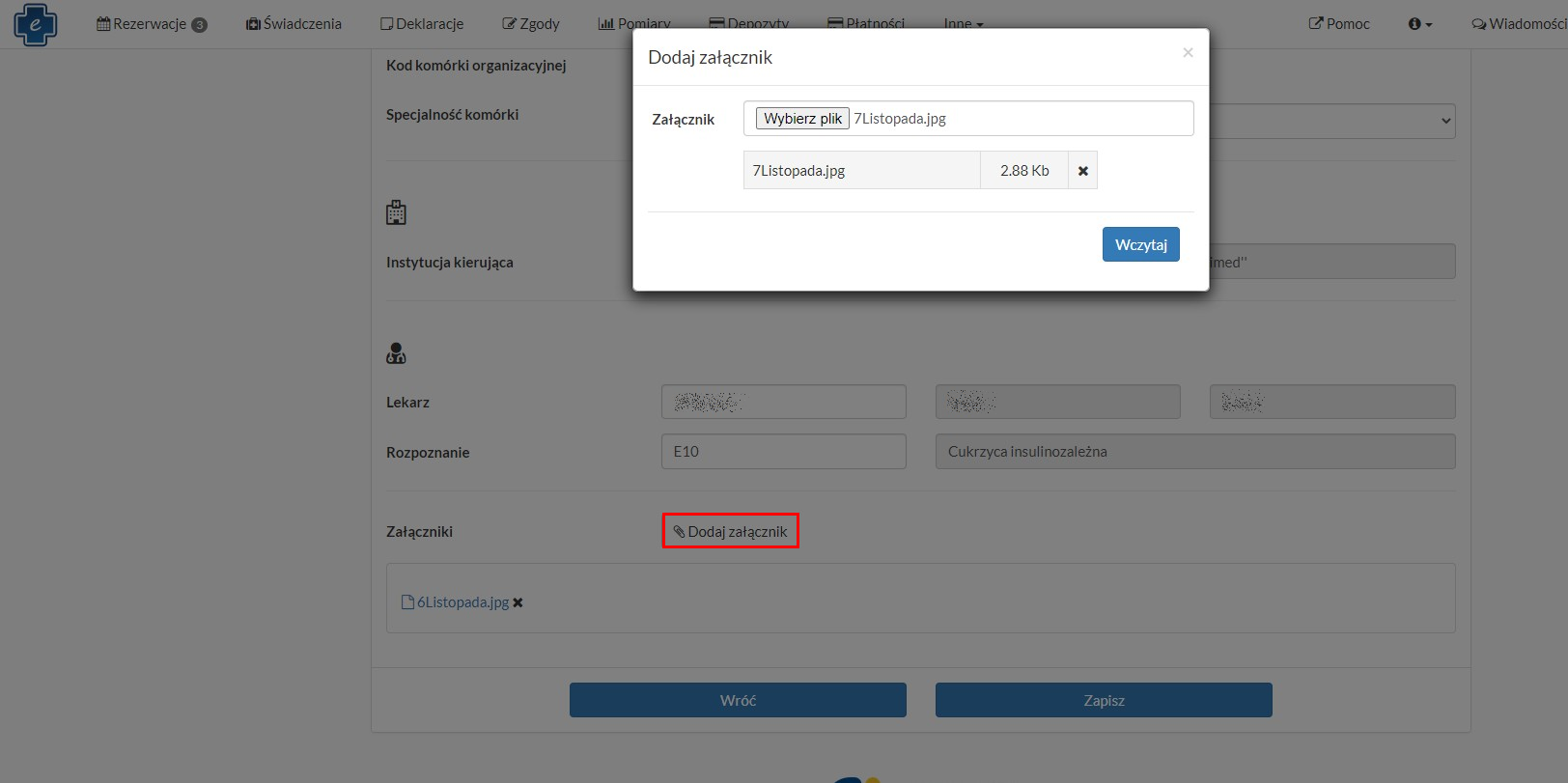The width and height of the screenshot is (1568, 783).
Task: Open the info icon dropdown
Action: point(1419,24)
